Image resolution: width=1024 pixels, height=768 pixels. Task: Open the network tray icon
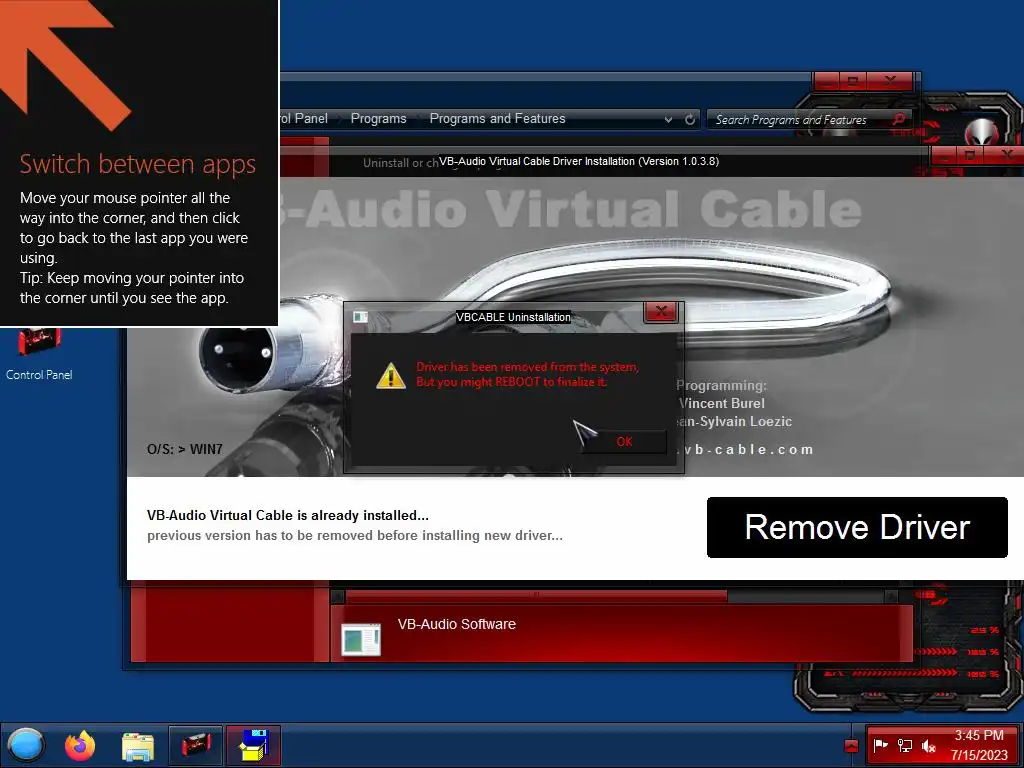(904, 745)
